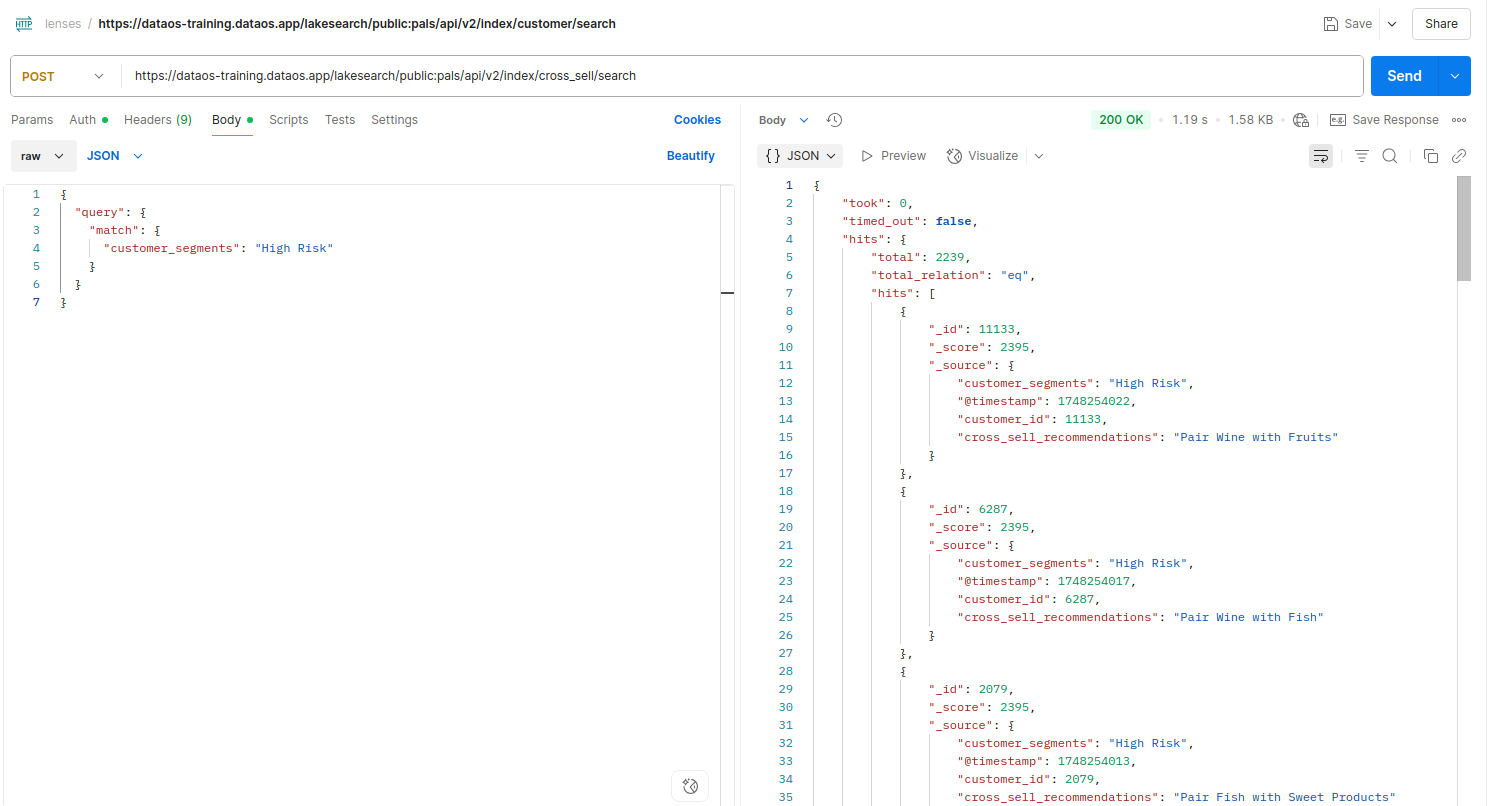The height and width of the screenshot is (806, 1489).
Task: Click the "took": 0 response line
Action: pos(878,203)
